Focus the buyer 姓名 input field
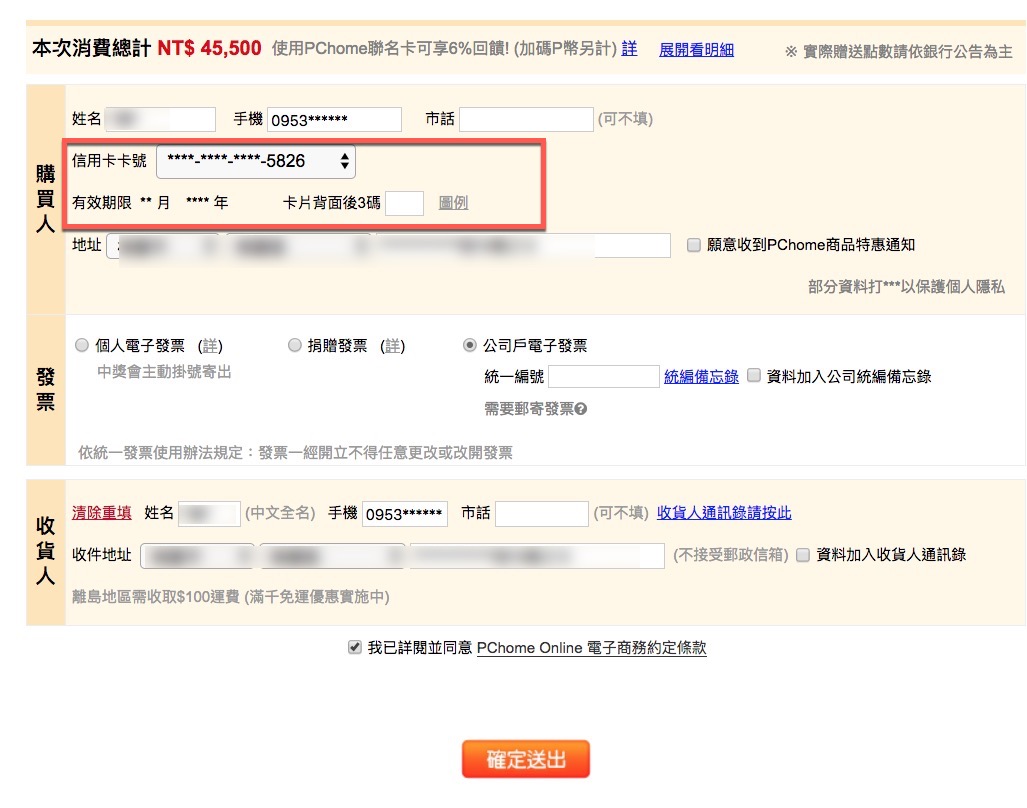This screenshot has width=1027, height=808. (160, 119)
